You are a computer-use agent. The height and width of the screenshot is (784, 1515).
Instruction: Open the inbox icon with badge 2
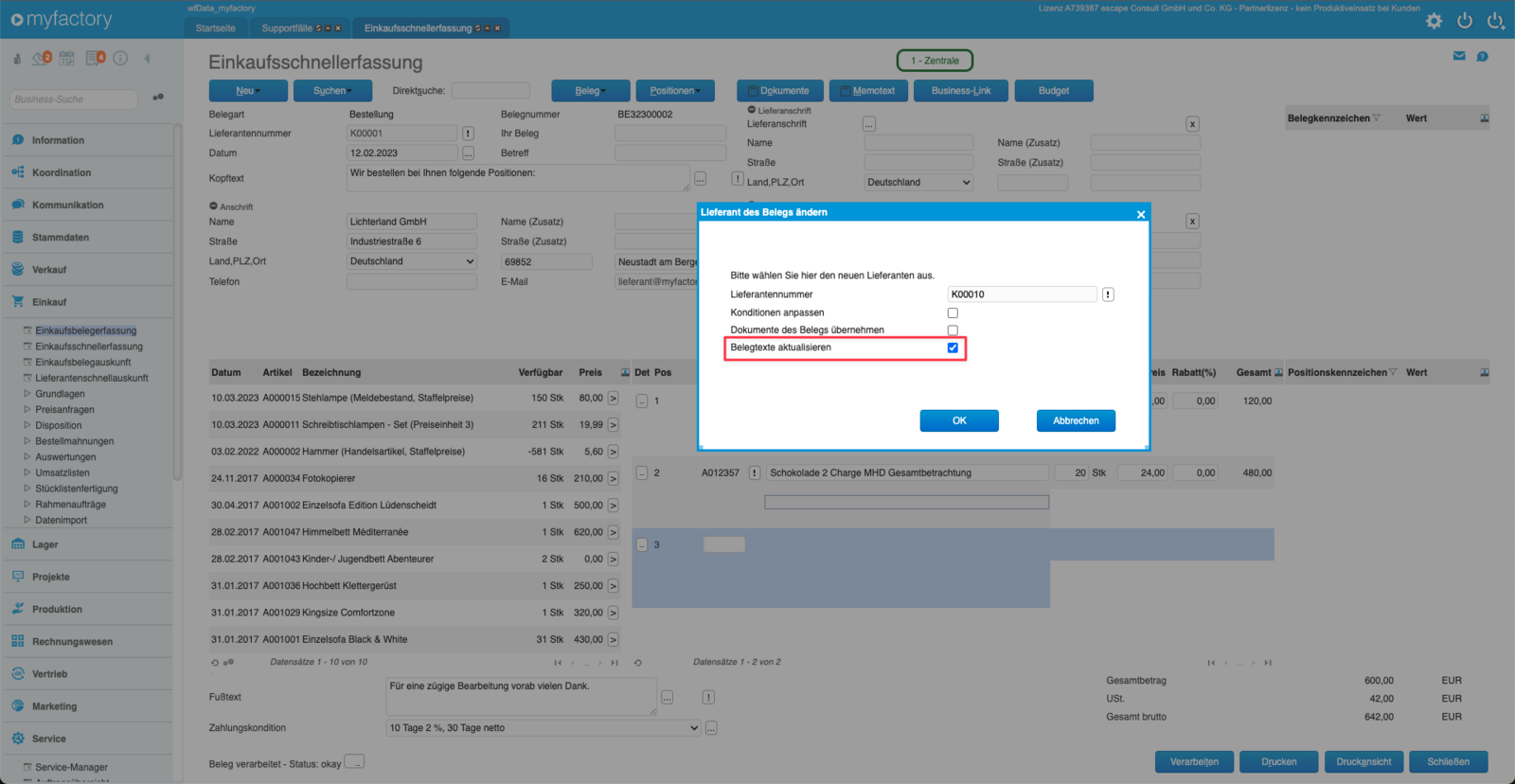click(x=42, y=58)
